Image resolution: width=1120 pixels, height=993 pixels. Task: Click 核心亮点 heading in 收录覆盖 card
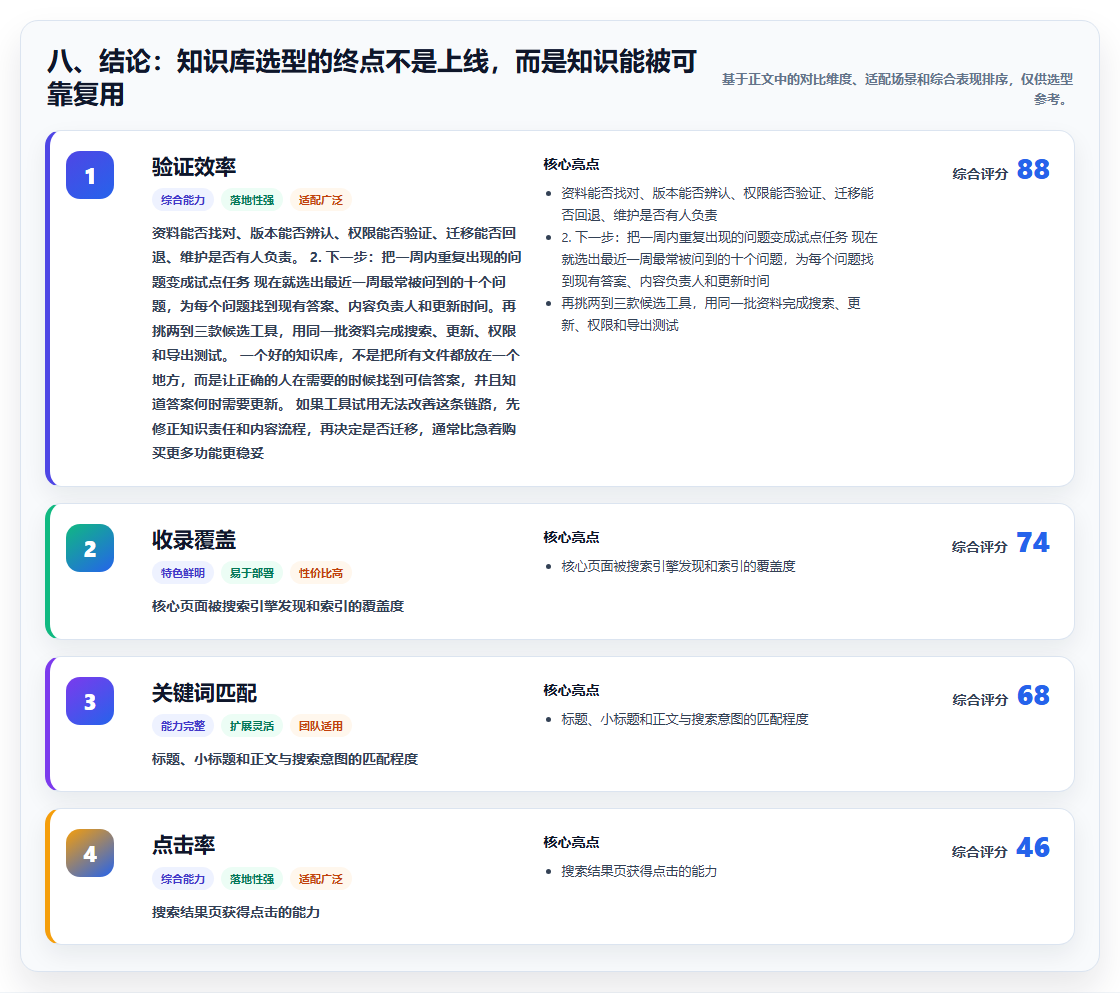click(x=571, y=537)
